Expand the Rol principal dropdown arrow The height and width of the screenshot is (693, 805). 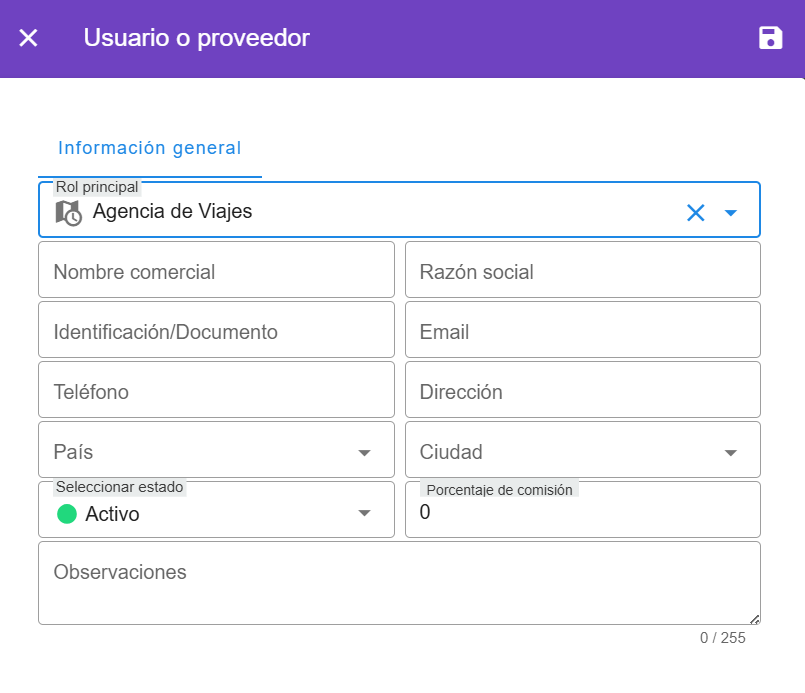[x=731, y=212]
